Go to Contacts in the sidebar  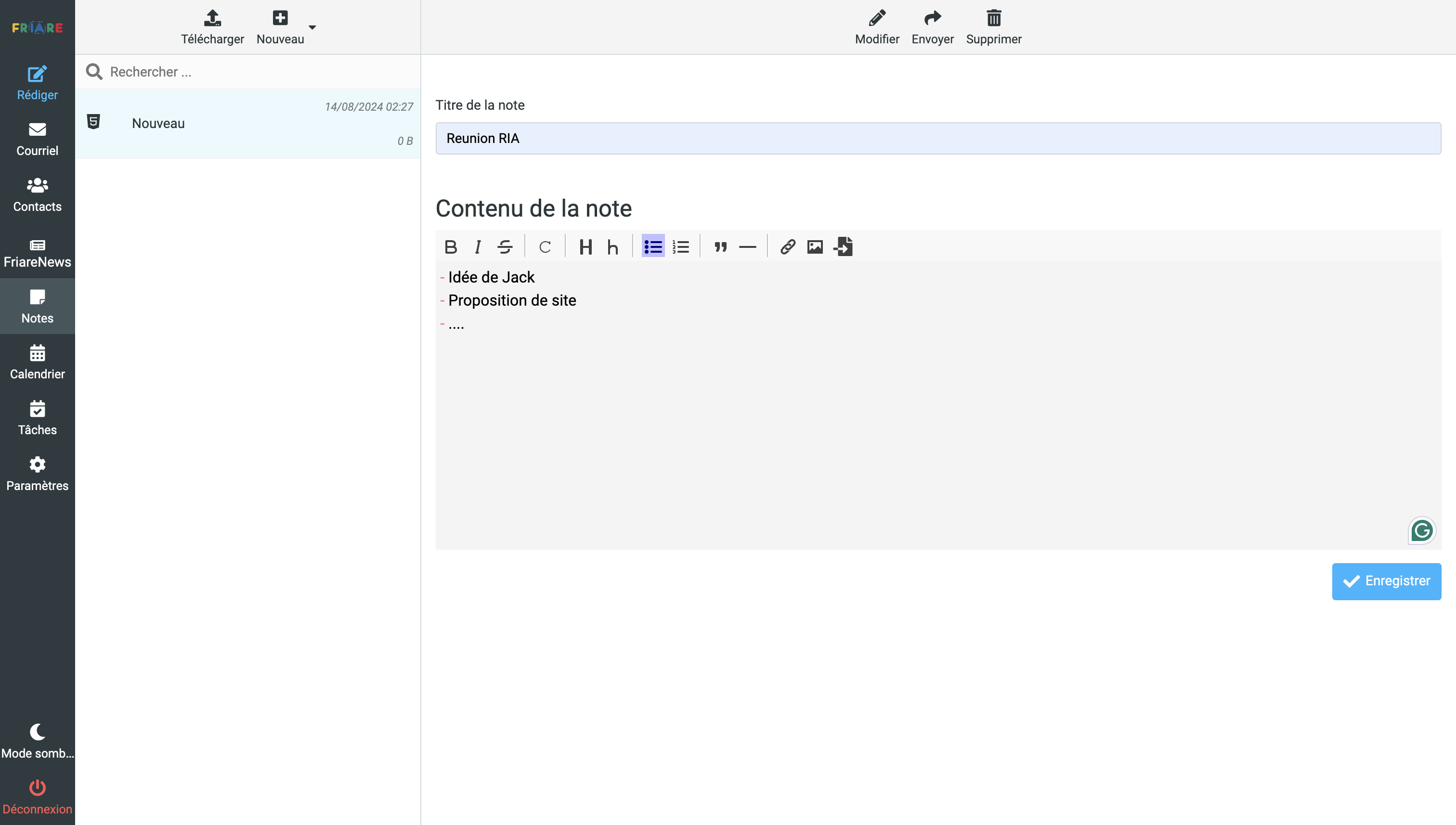click(x=38, y=195)
